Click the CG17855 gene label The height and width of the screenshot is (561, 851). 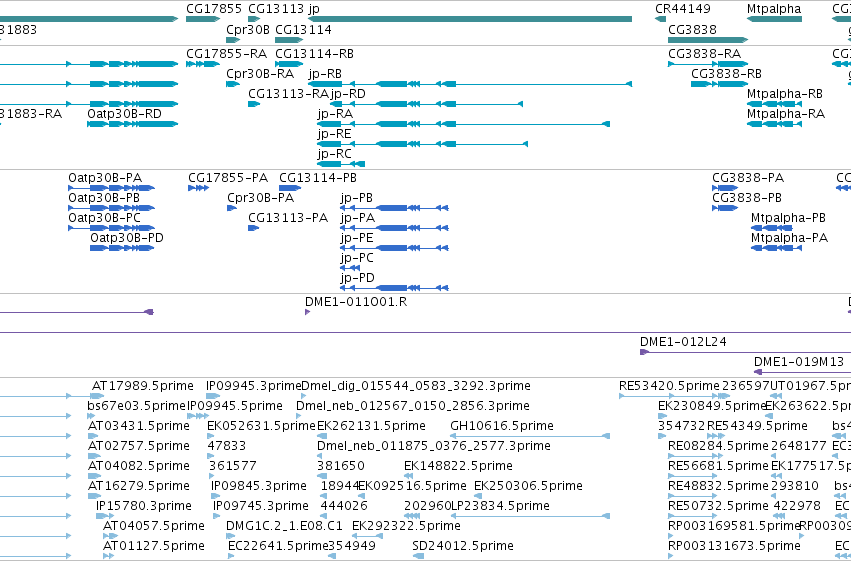pyautogui.click(x=214, y=9)
